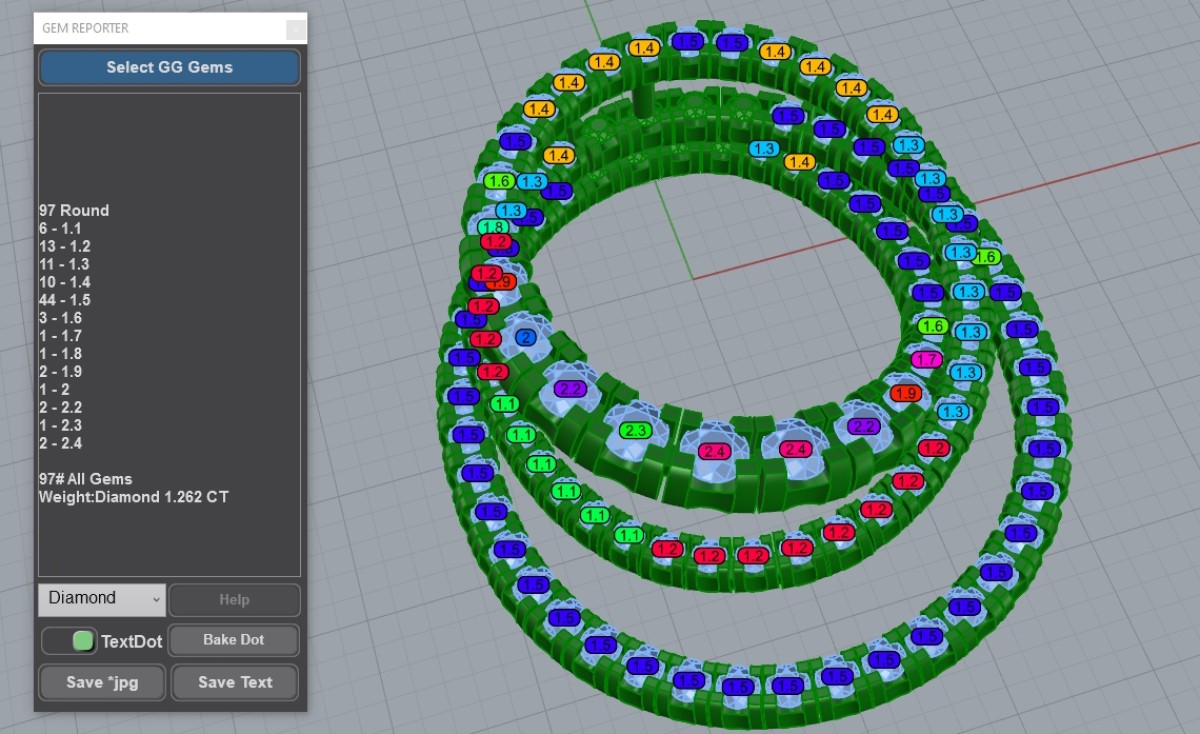This screenshot has width=1200, height=734.
Task: Click the right purple 2.2 text dot
Action: click(x=862, y=426)
